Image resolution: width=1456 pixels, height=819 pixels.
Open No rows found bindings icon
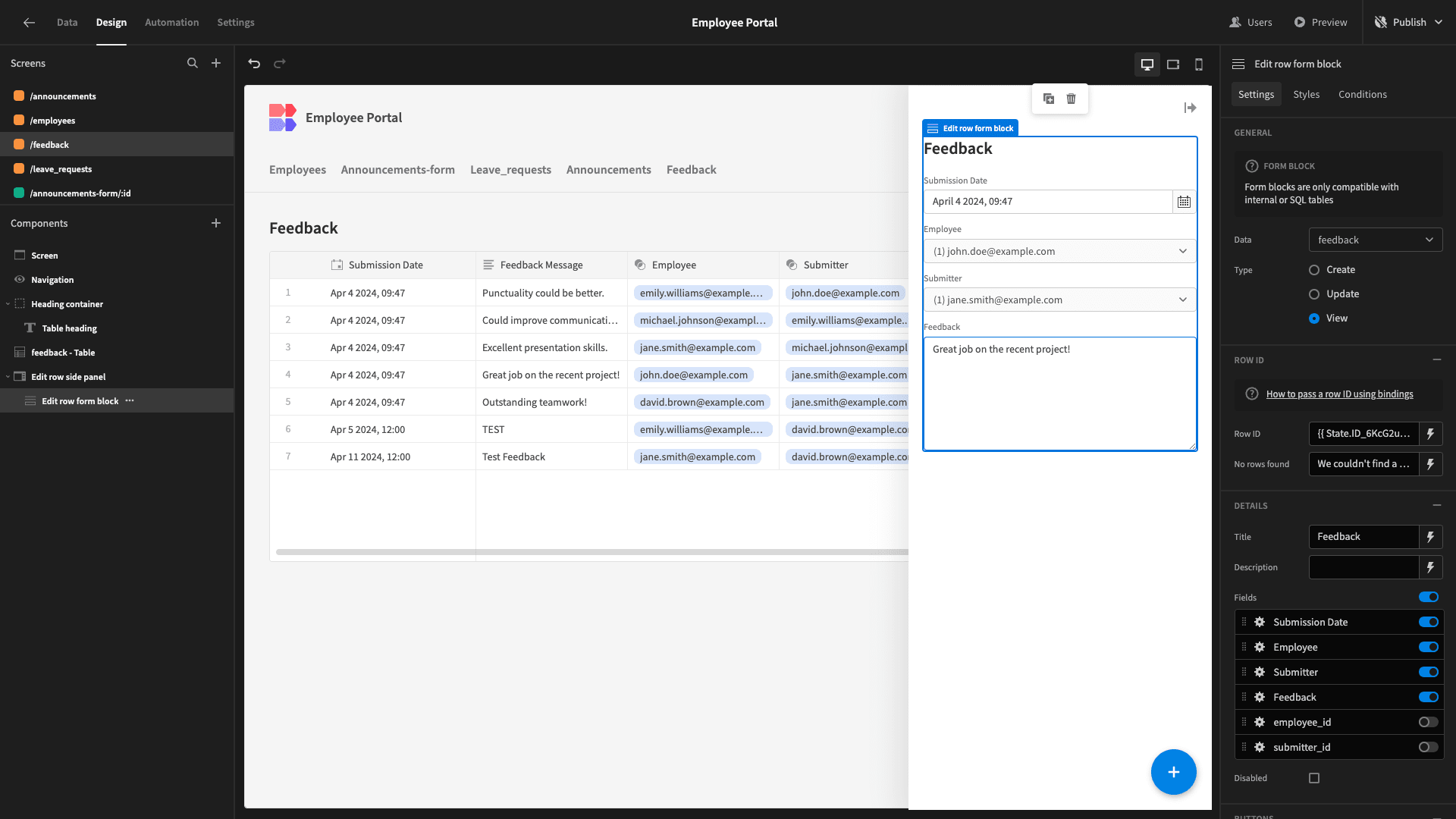(1430, 464)
